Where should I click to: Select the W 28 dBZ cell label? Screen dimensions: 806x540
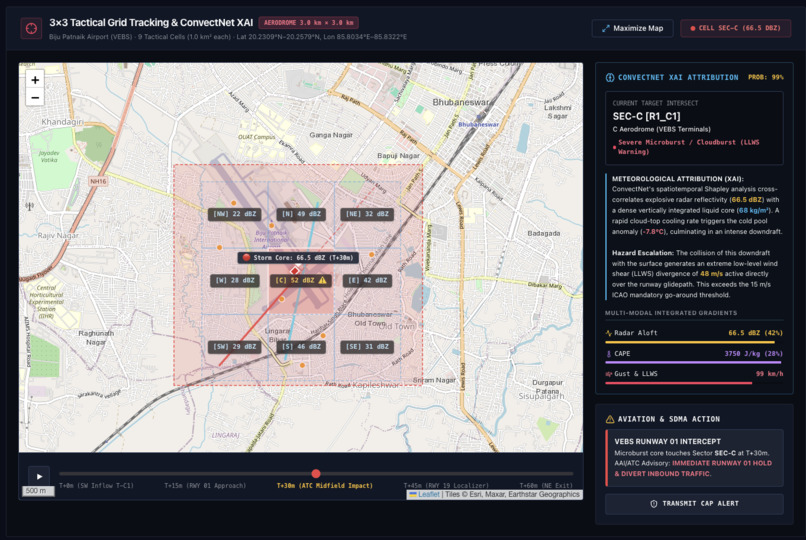coord(234,281)
